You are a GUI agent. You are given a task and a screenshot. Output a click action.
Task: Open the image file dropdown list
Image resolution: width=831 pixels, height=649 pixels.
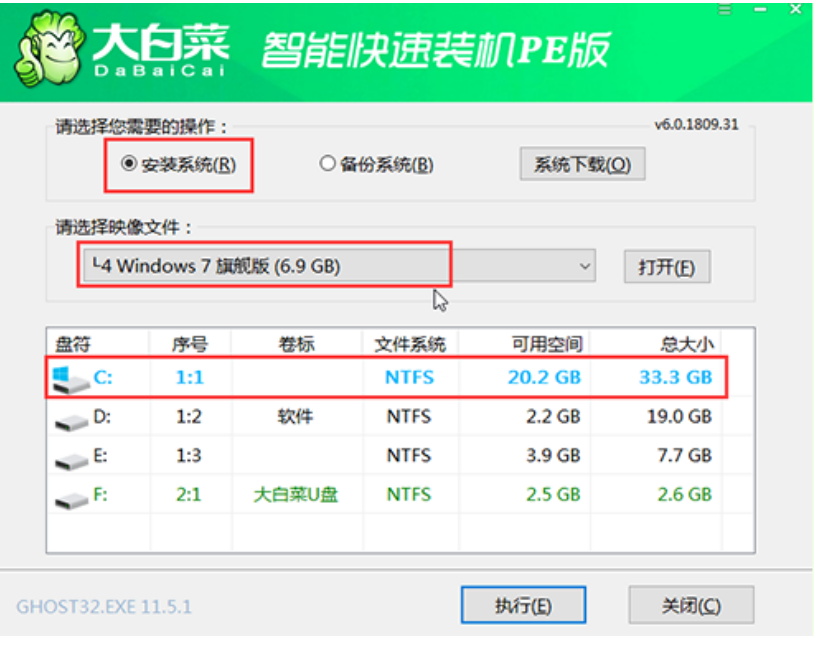tap(585, 266)
